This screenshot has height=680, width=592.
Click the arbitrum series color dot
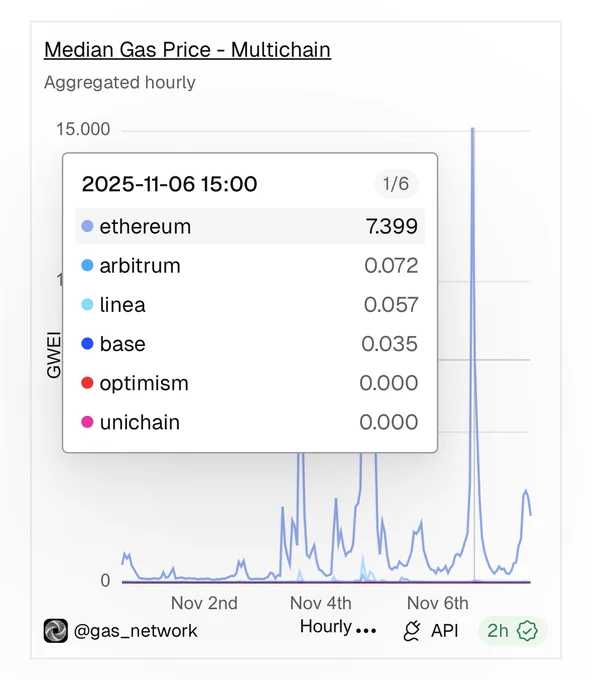(87, 265)
